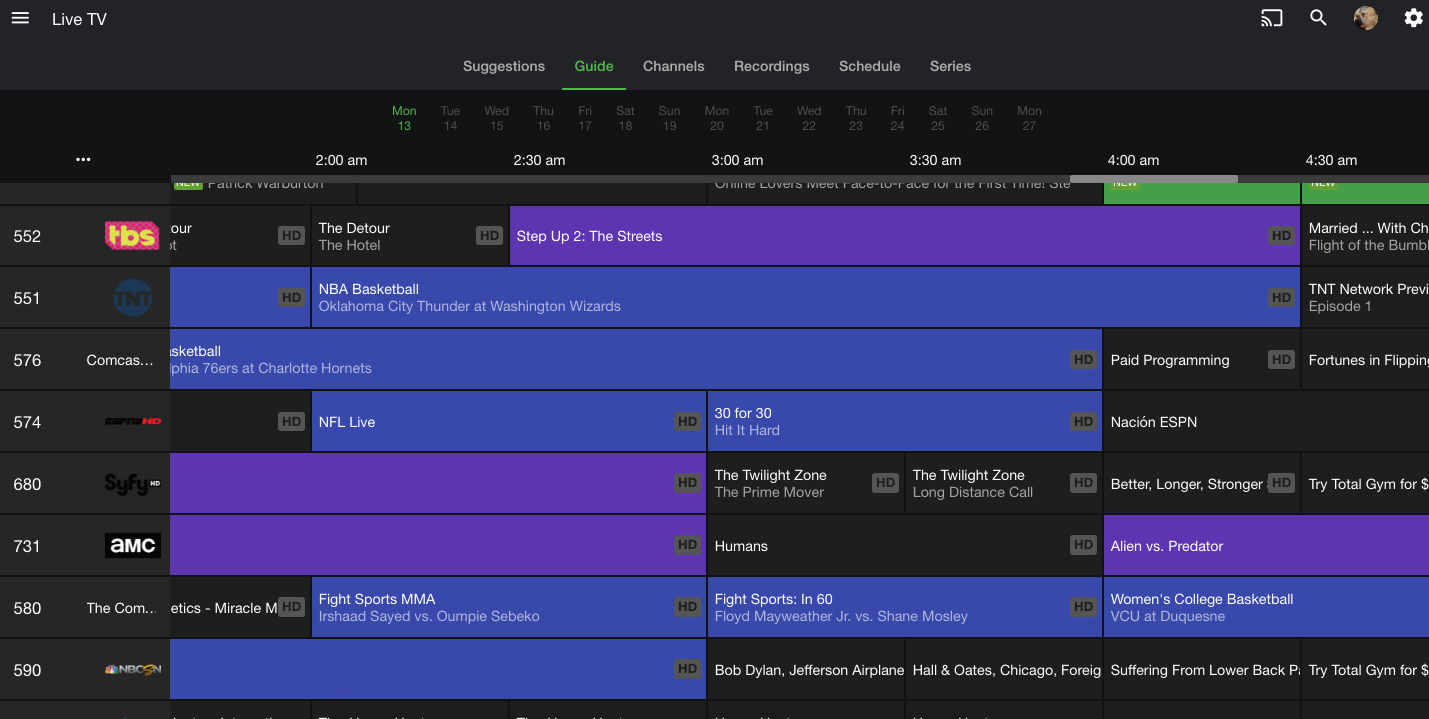Switch to the Series tab
The height and width of the screenshot is (719, 1429).
950,66
